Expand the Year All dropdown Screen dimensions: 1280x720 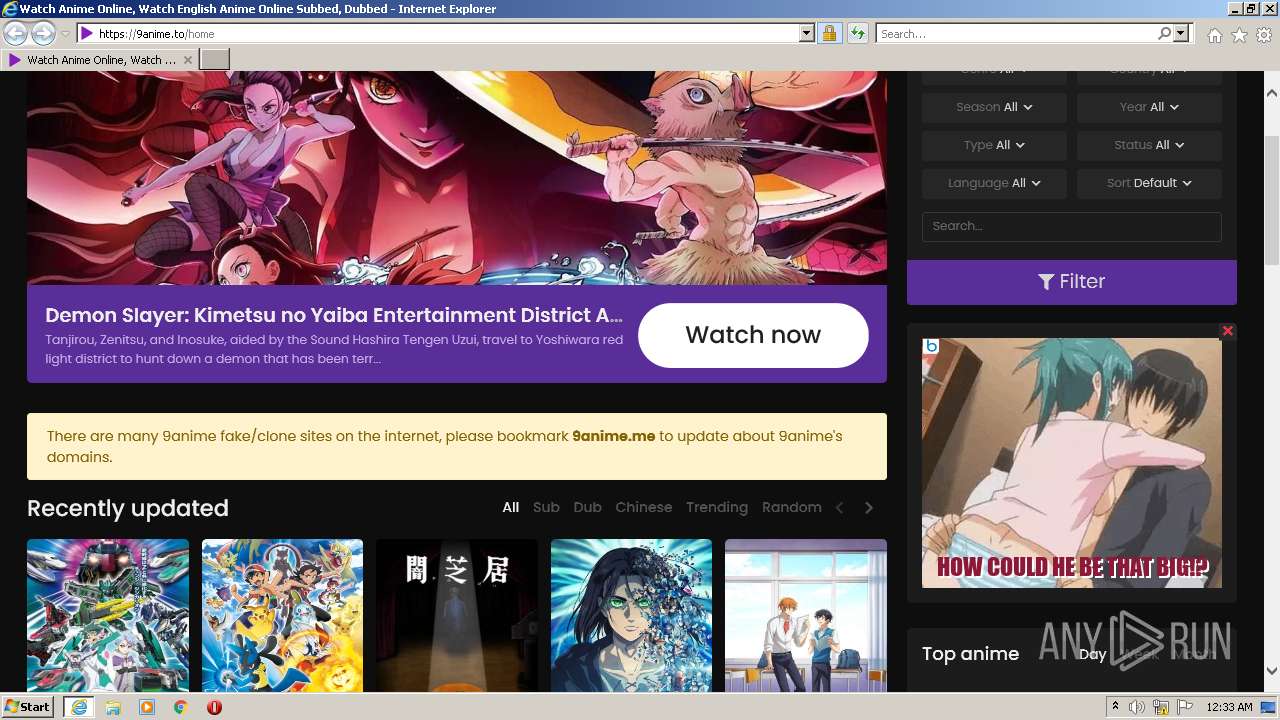click(1149, 107)
